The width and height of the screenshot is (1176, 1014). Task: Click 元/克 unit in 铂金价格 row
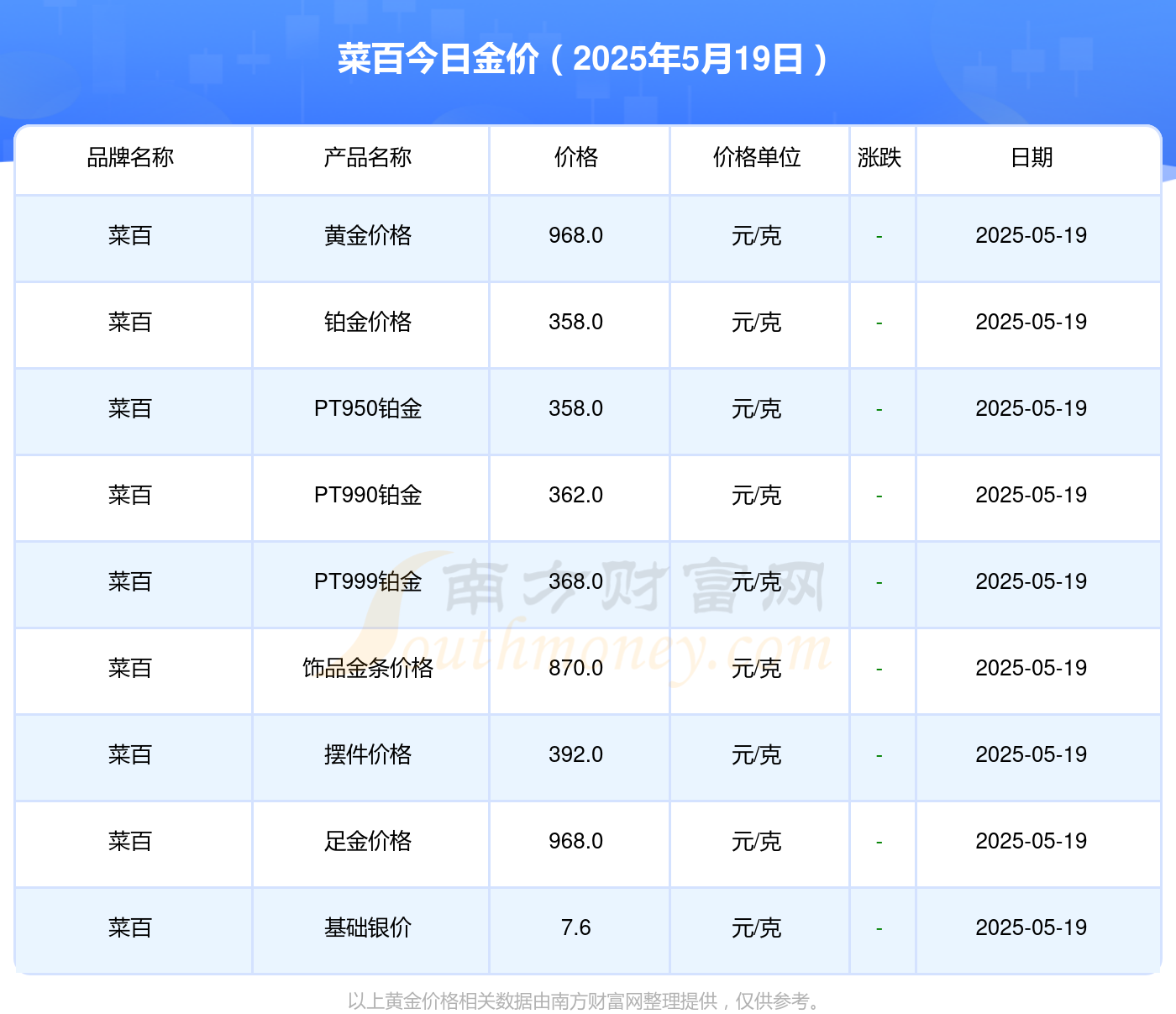(x=757, y=322)
